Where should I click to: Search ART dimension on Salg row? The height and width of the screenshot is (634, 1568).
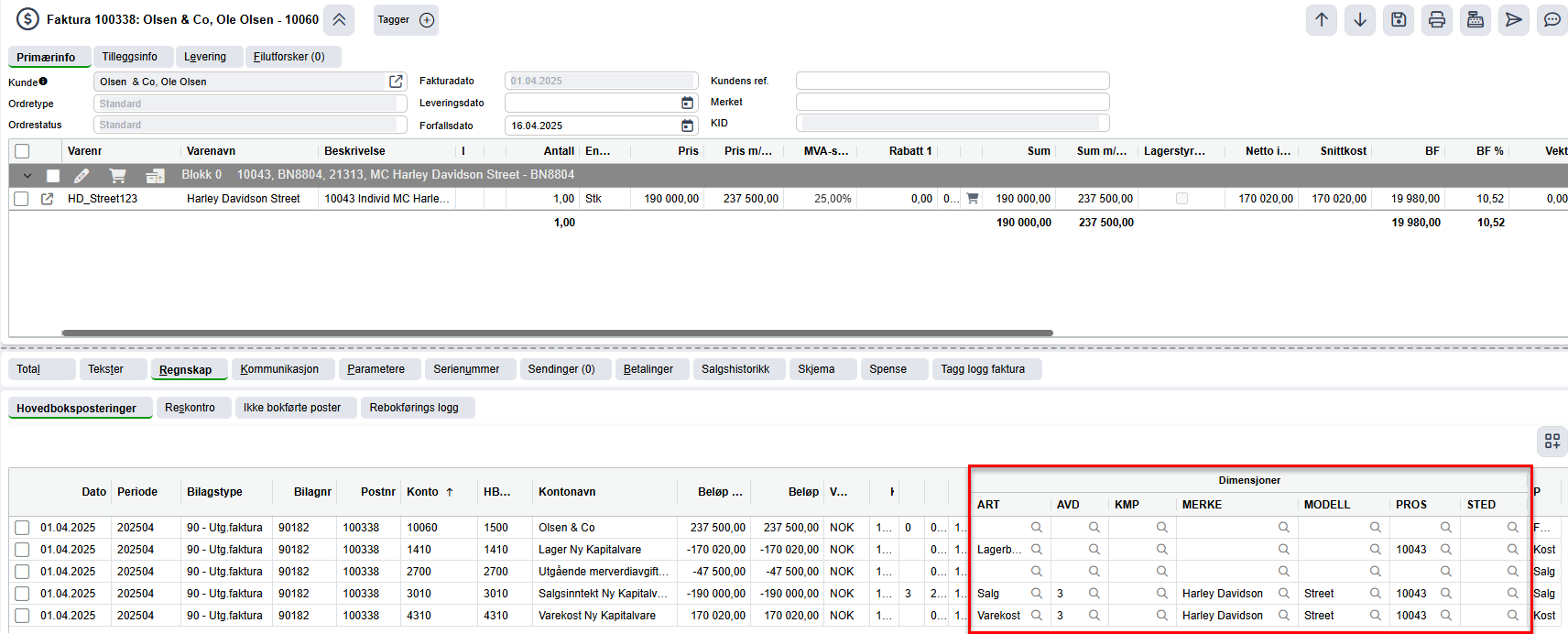(1037, 594)
